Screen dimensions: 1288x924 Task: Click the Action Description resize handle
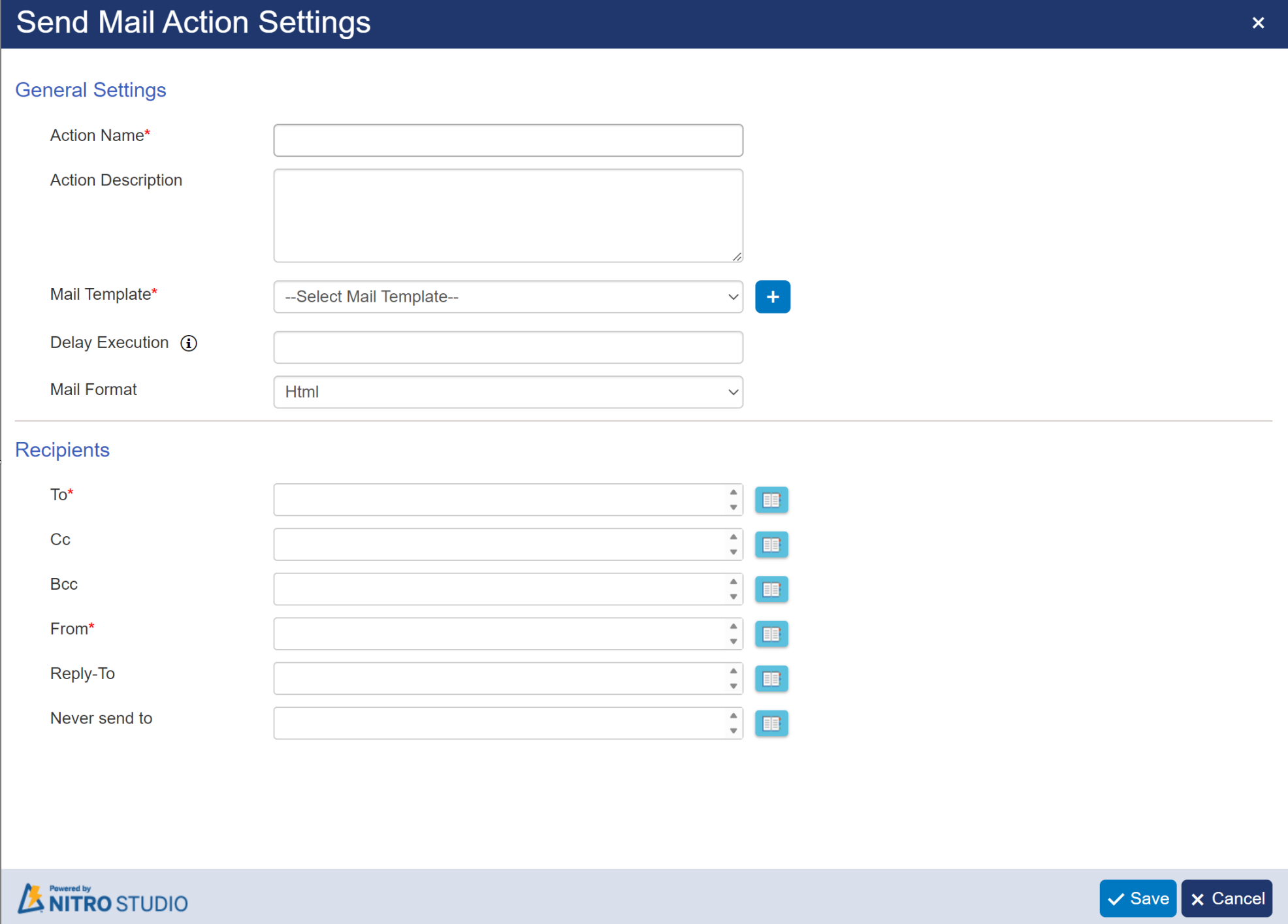(x=737, y=257)
